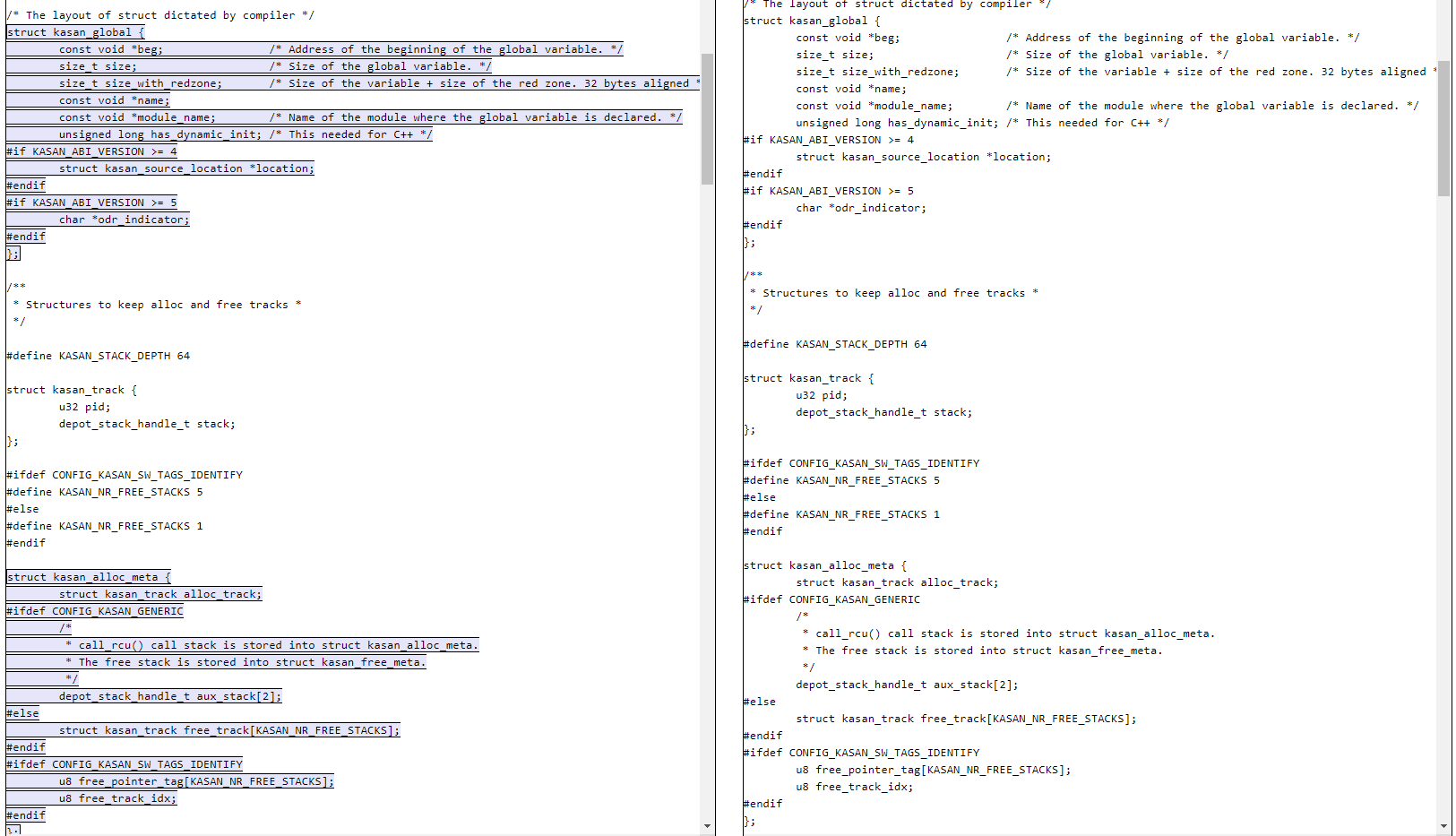The width and height of the screenshot is (1456, 836).
Task: Click 'const void *module_name;' in right pane
Action: pos(874,106)
